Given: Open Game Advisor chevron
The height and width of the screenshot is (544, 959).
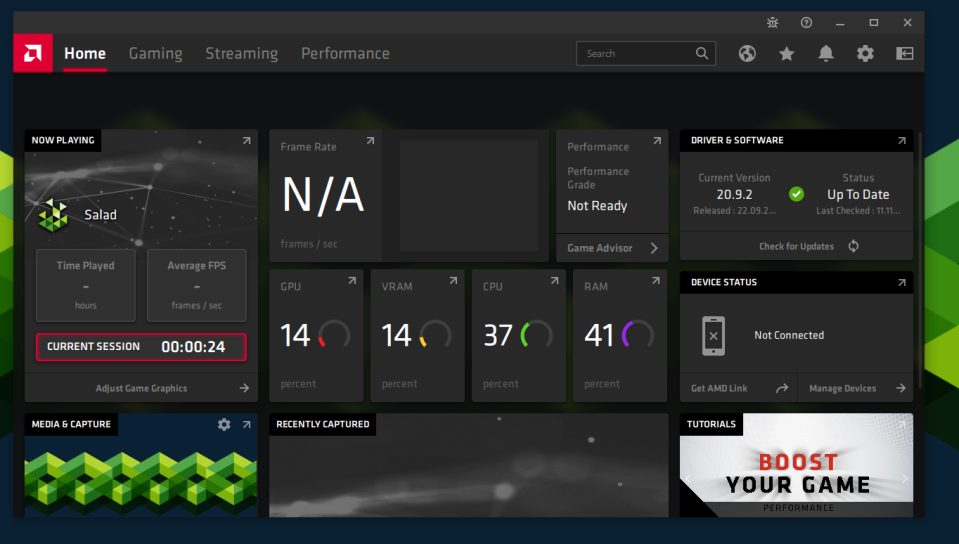Looking at the screenshot, I should (x=654, y=248).
